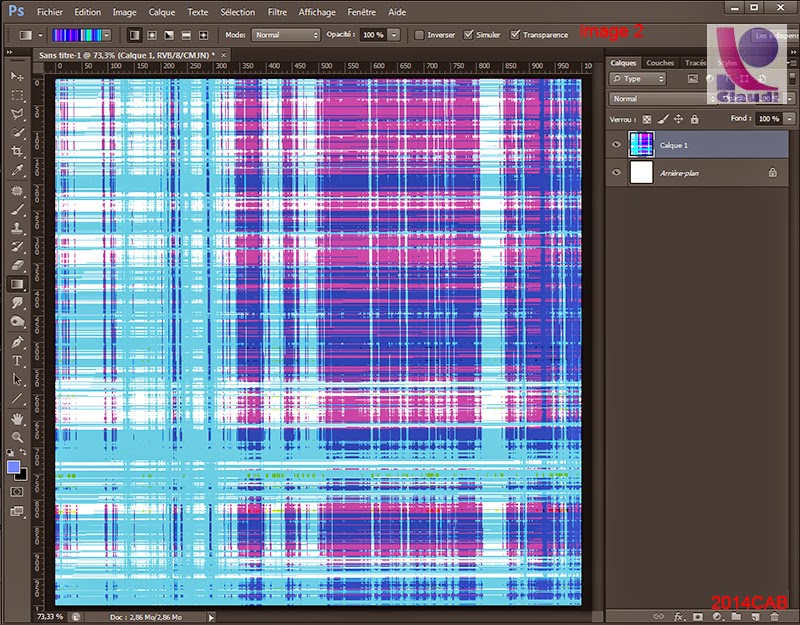Select the Move tool

[17, 76]
